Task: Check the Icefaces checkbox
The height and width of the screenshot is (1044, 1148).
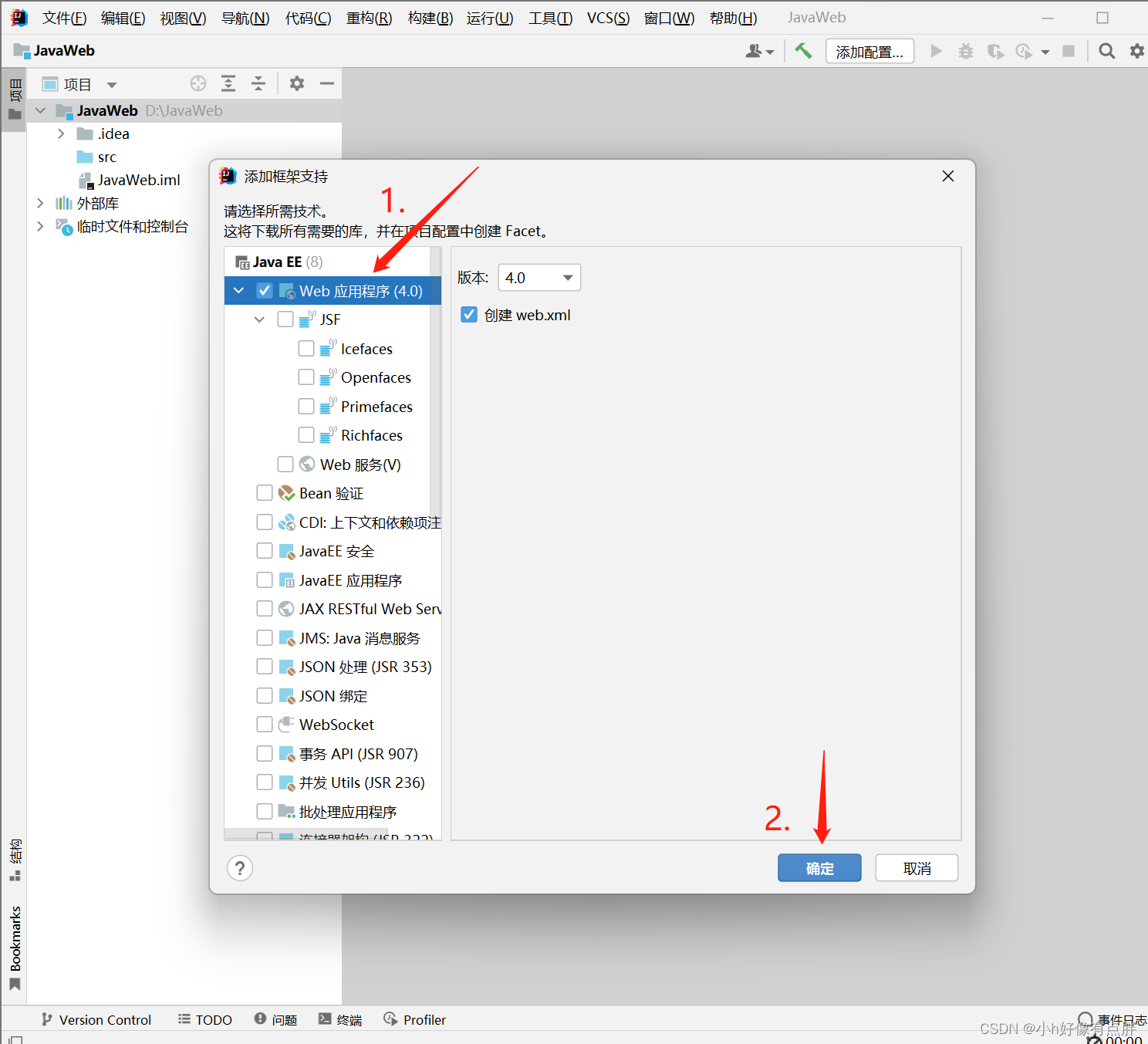Action: tap(306, 349)
